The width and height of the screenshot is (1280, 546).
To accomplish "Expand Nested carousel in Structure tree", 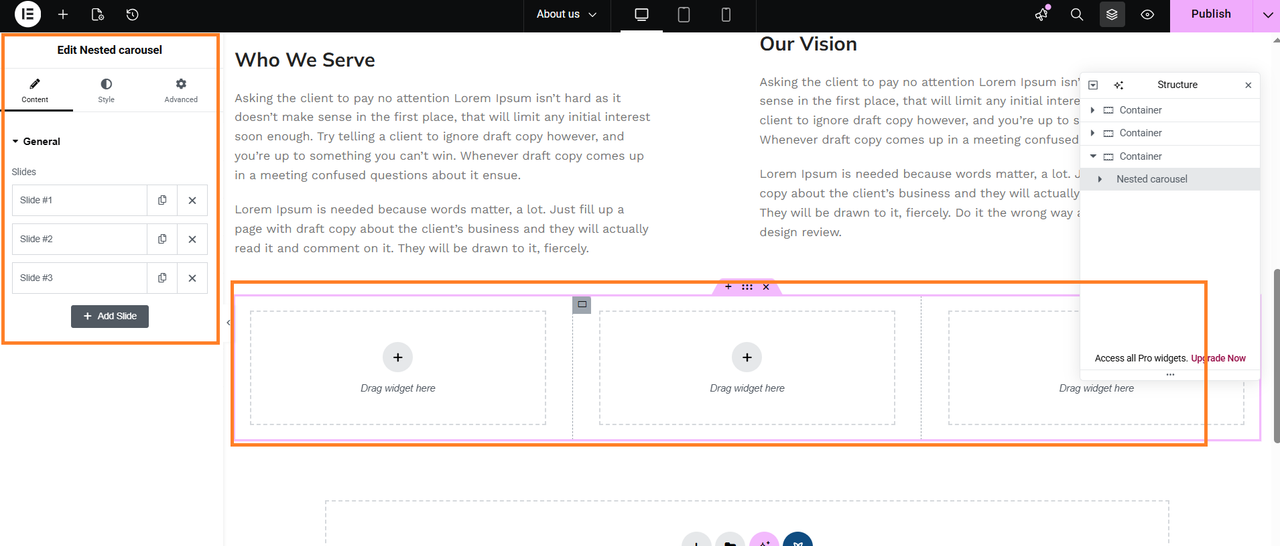I will [1101, 179].
